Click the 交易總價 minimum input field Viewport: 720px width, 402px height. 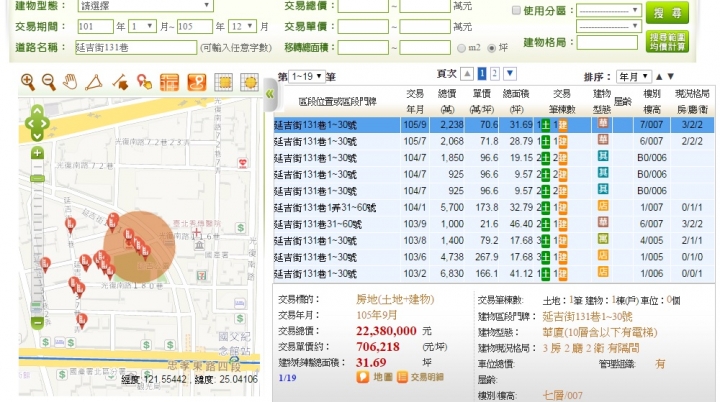[x=363, y=6]
